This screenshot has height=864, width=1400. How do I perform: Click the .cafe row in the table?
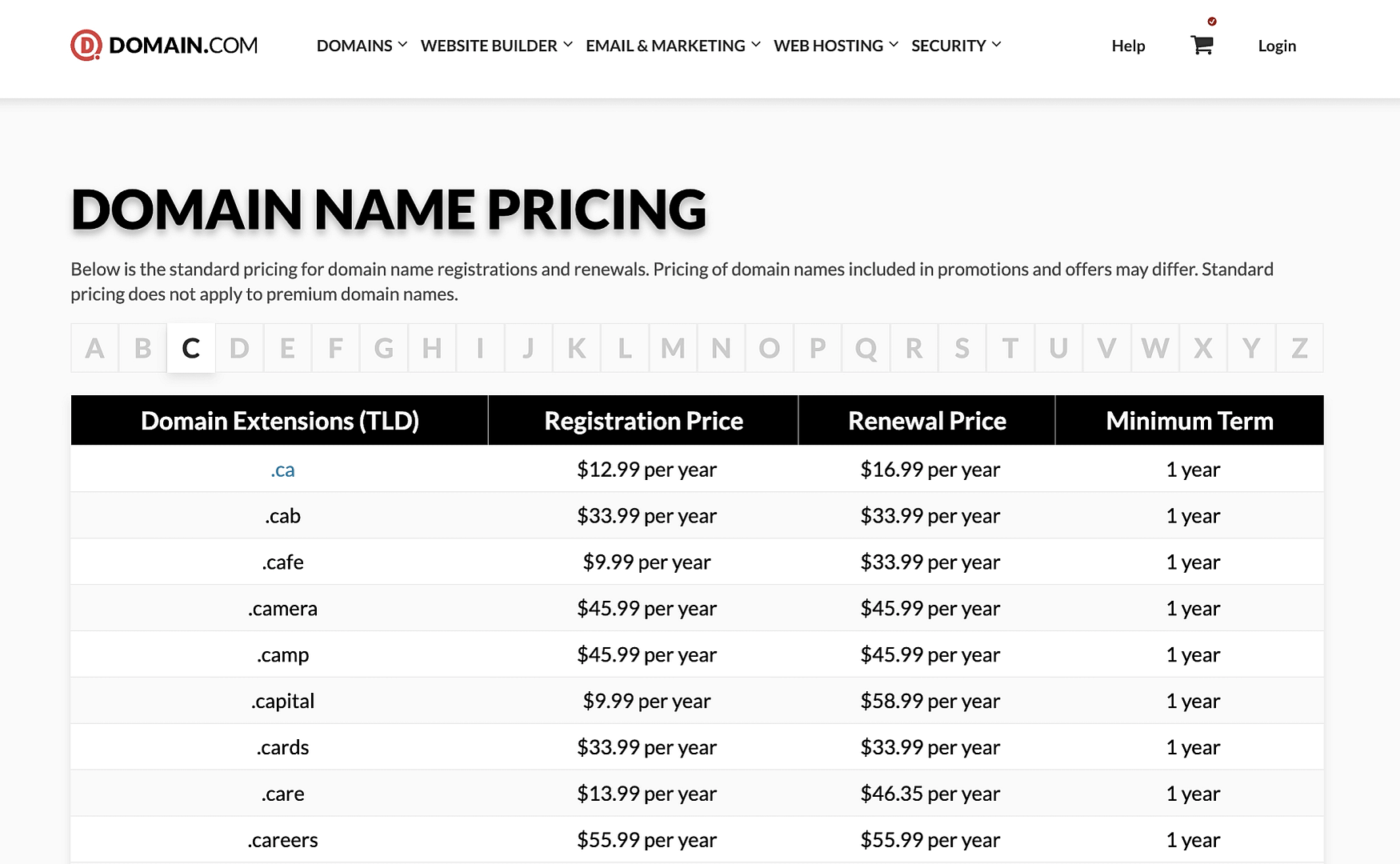[x=282, y=562]
